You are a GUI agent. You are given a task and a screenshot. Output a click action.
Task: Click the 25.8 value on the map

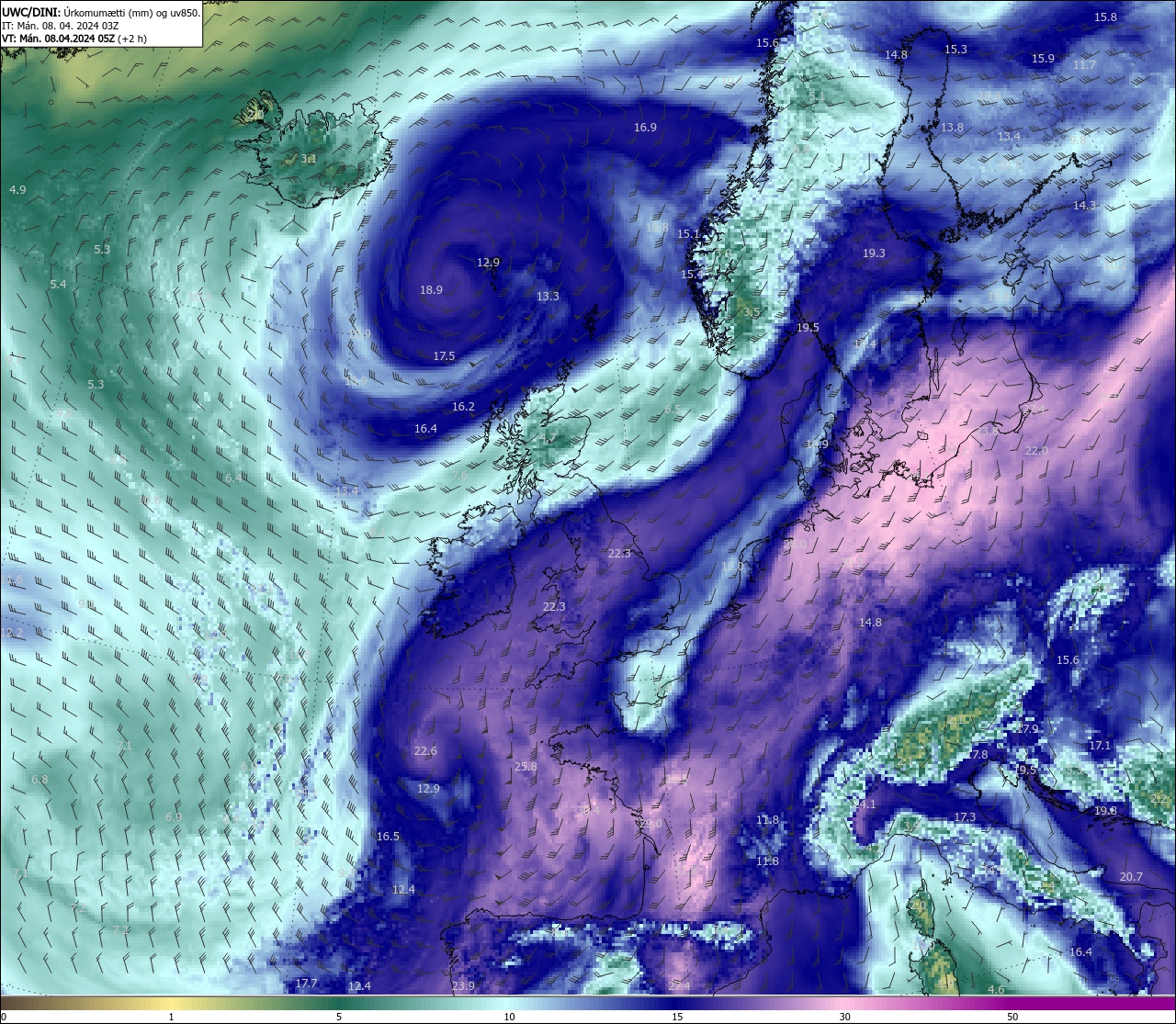point(526,766)
